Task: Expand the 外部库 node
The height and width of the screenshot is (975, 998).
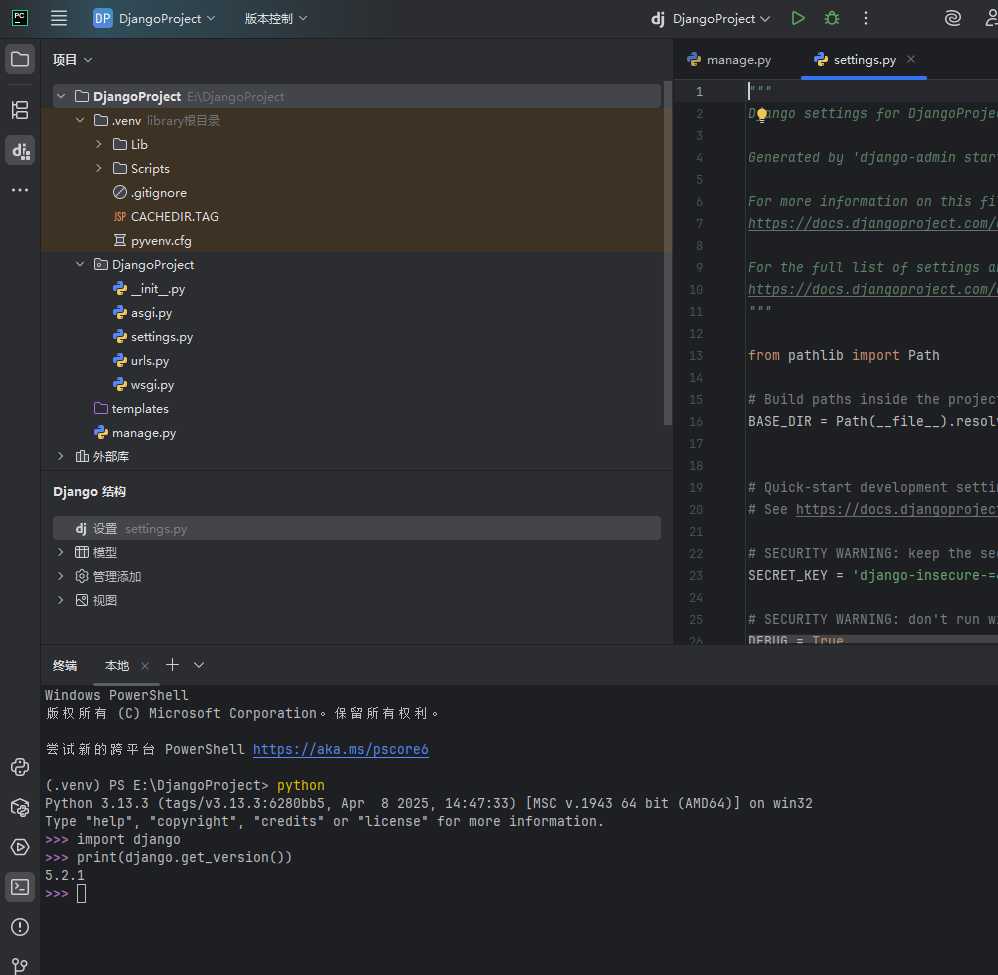Action: [x=61, y=456]
